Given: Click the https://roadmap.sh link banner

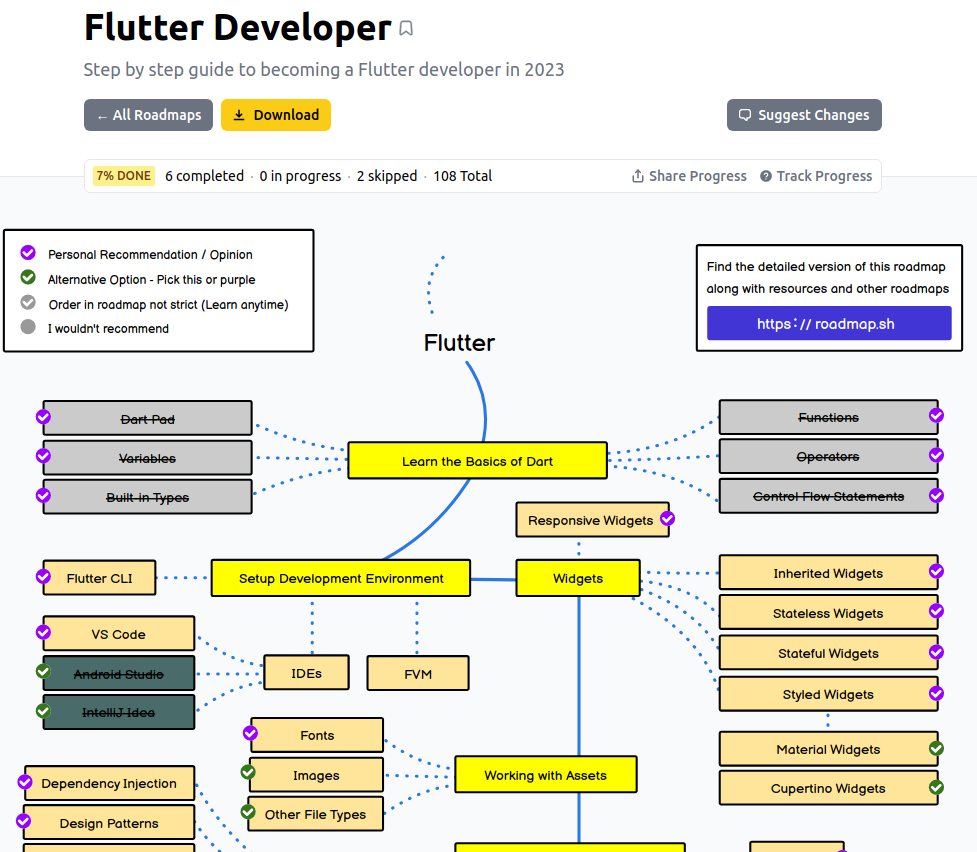Looking at the screenshot, I should click(828, 323).
